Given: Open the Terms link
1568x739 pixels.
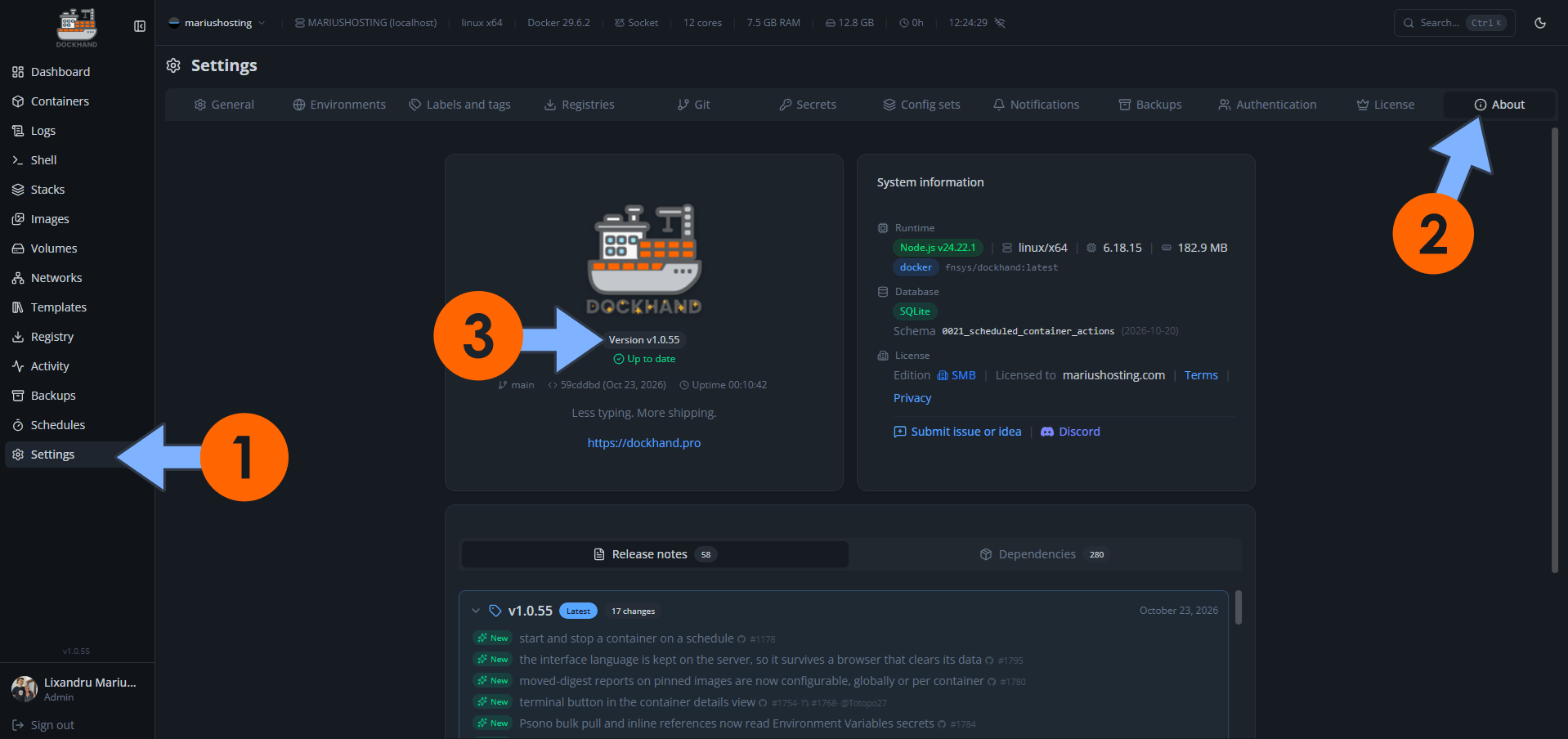Looking at the screenshot, I should coord(1201,375).
